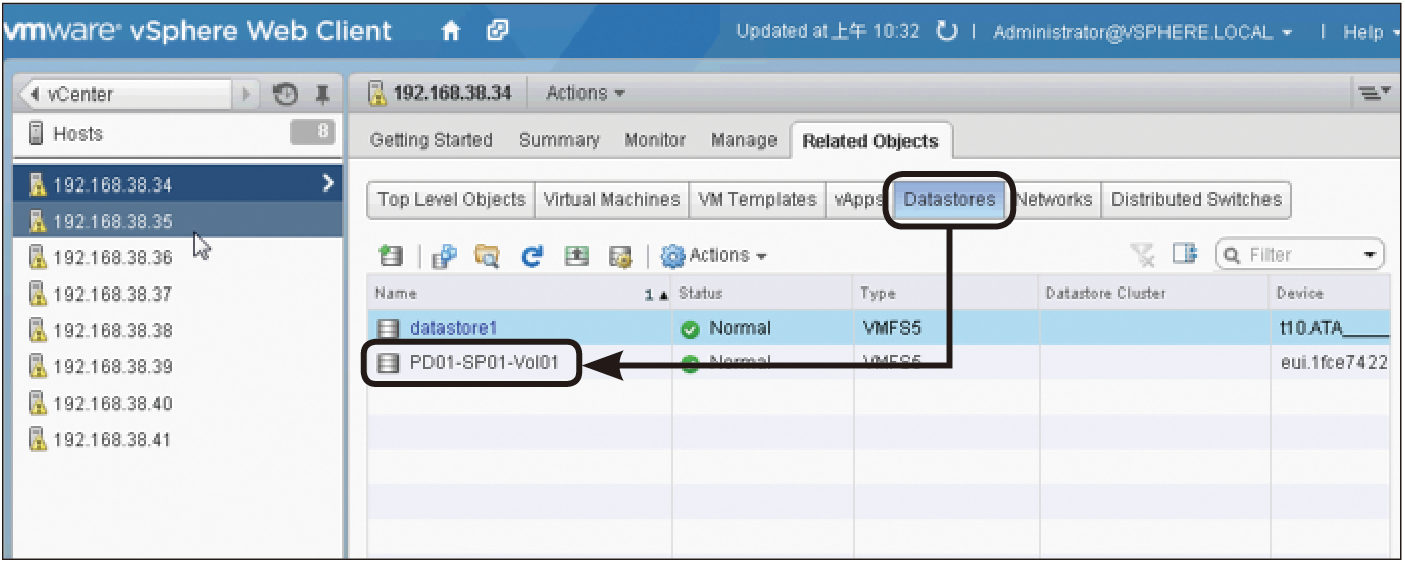
Task: Pin the navigator panel
Action: pyautogui.click(x=322, y=94)
